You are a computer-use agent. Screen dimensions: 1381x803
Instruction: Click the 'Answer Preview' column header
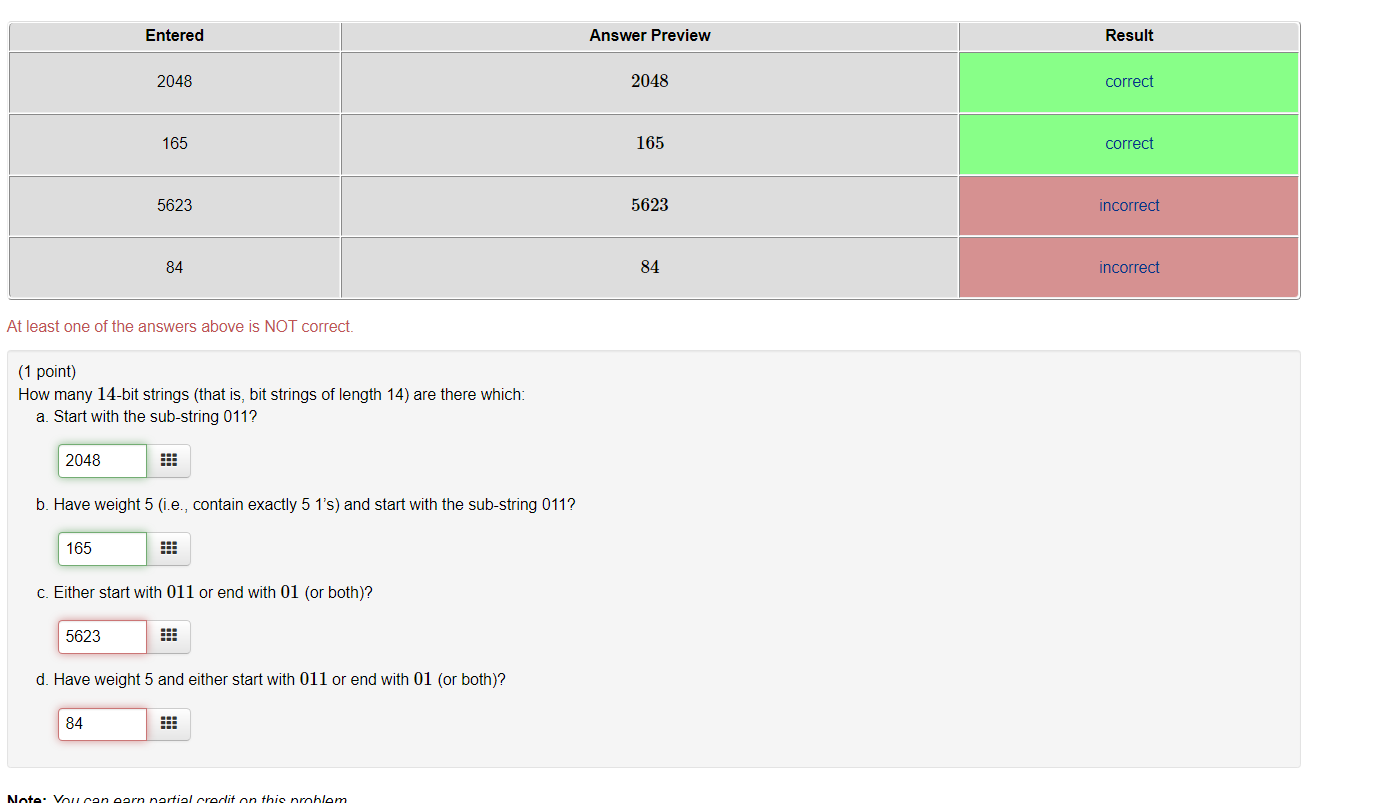pos(649,36)
